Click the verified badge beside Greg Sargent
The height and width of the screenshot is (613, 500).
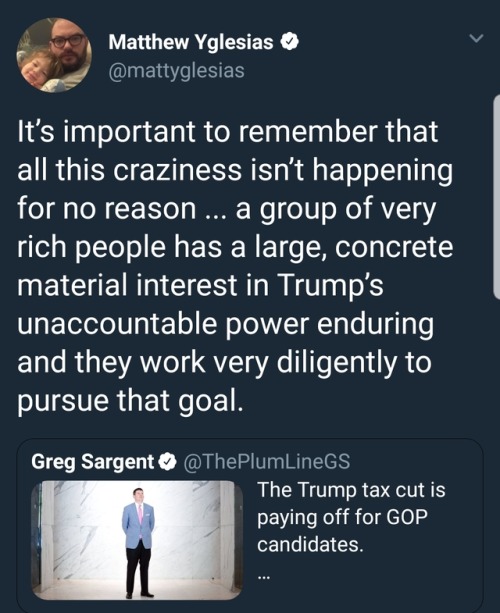tap(167, 462)
